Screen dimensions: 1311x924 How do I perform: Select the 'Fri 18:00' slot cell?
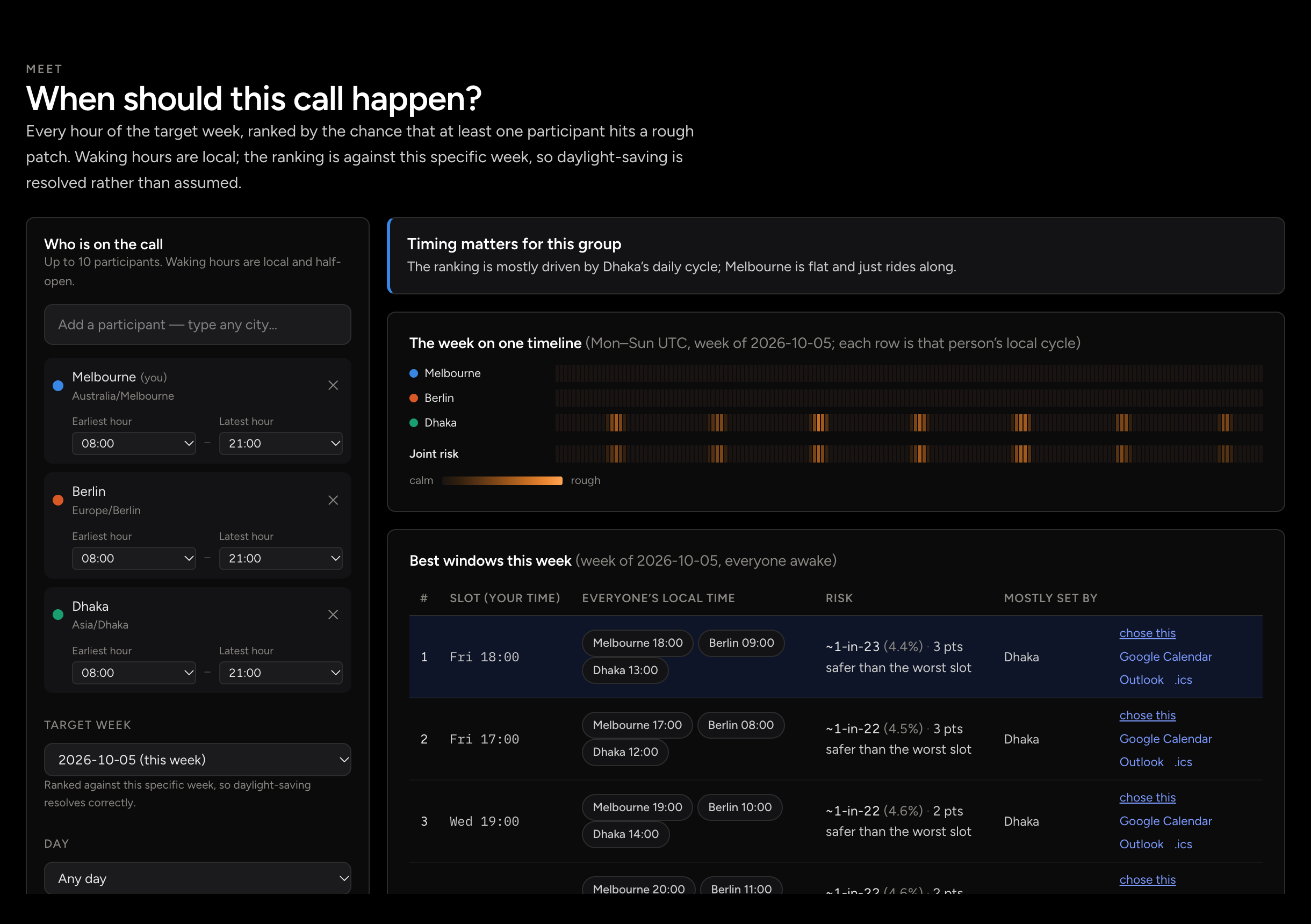coord(484,658)
